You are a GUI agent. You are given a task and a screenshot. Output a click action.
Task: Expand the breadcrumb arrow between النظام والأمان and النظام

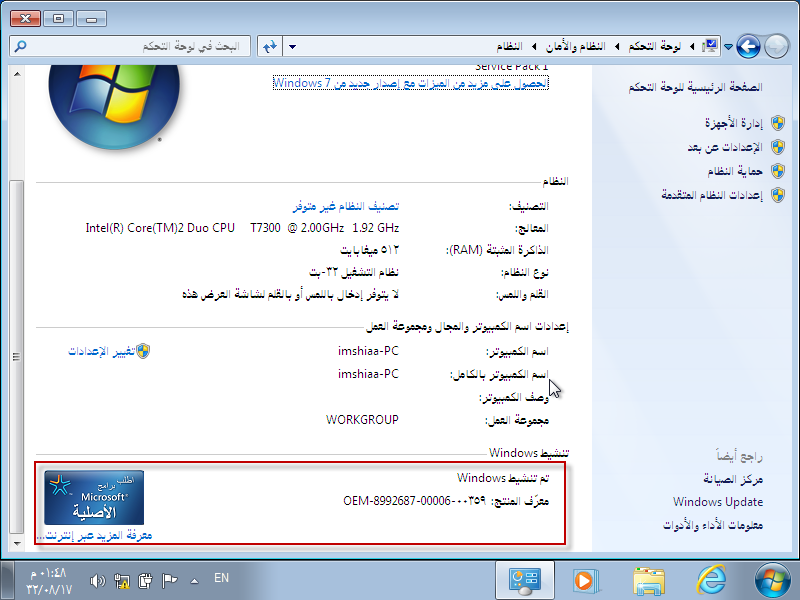pos(534,47)
